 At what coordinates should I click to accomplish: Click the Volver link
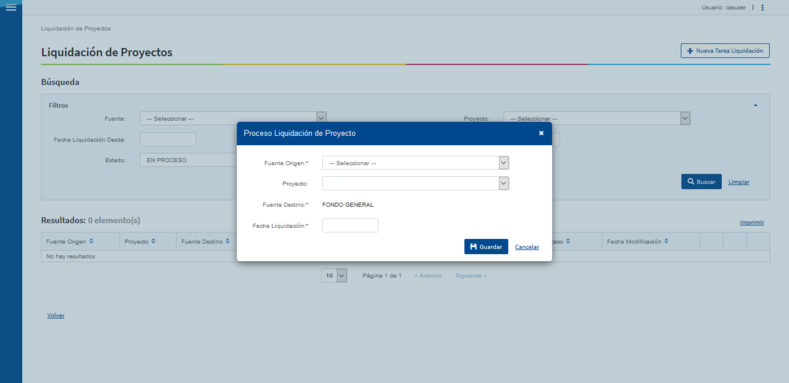tap(56, 316)
